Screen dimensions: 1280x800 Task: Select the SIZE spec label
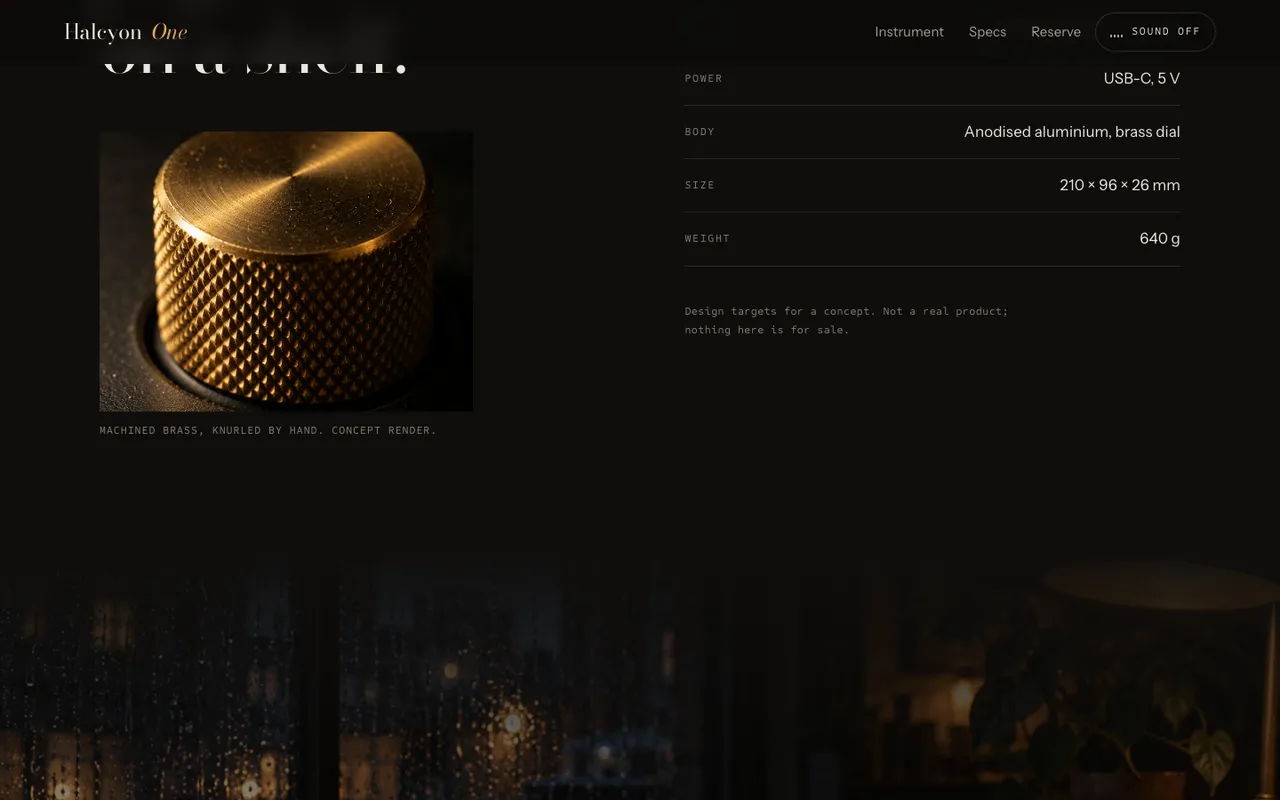[699, 185]
